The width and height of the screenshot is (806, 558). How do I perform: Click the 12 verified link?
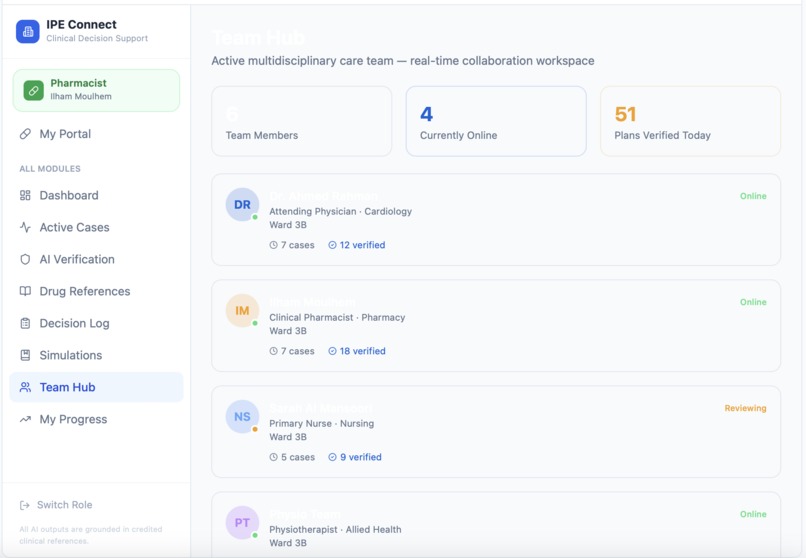point(357,245)
